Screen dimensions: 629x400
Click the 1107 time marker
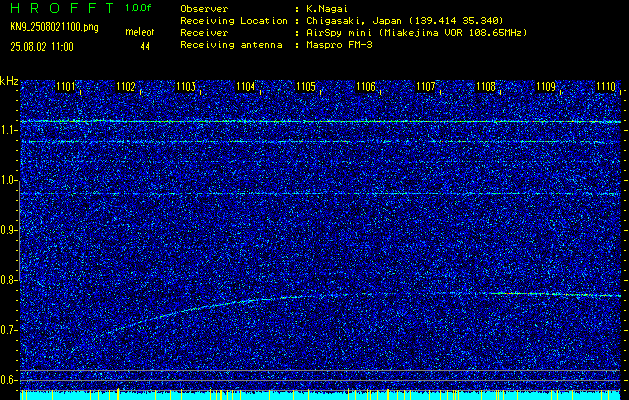tap(426, 87)
